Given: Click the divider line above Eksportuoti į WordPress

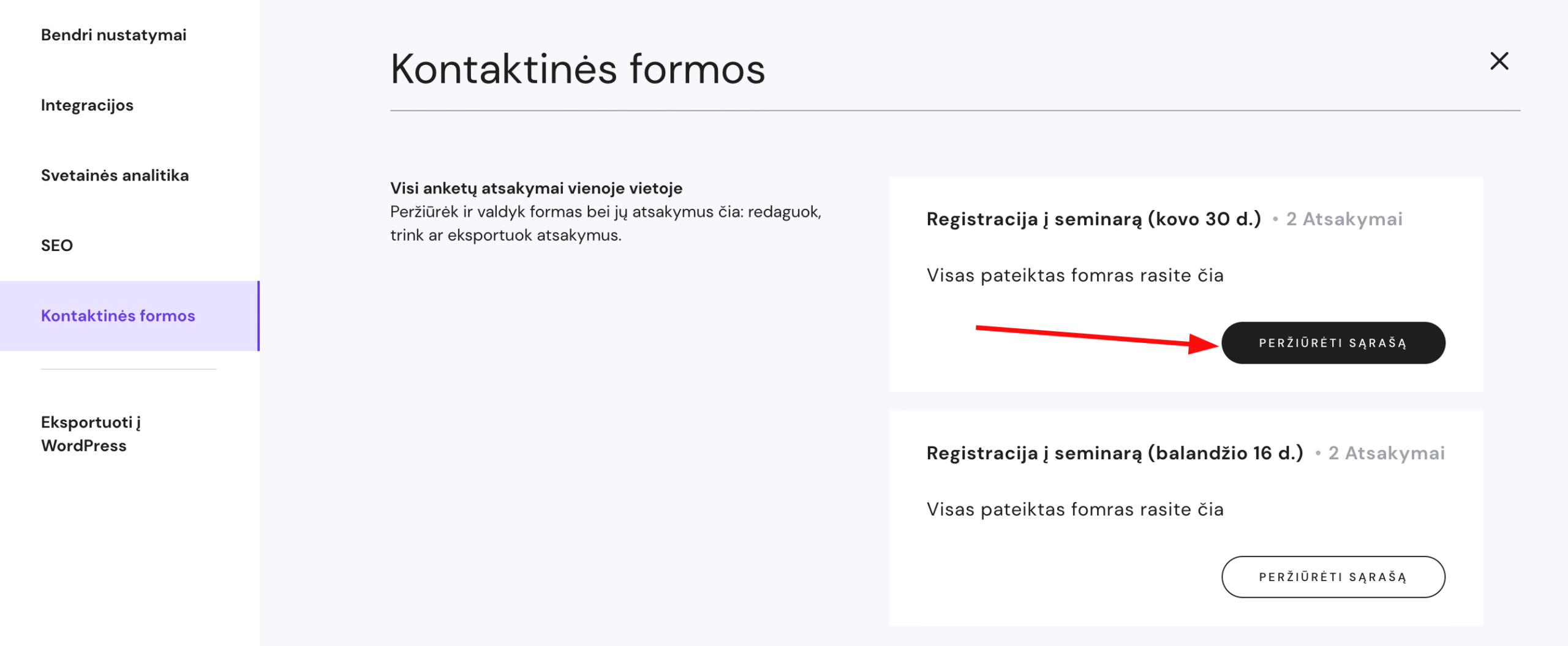Looking at the screenshot, I should (129, 369).
